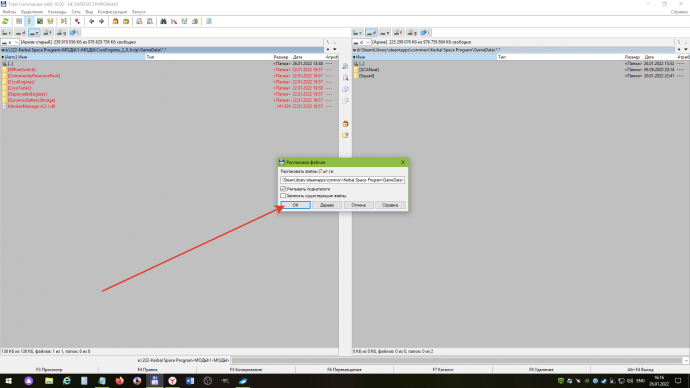
Task: Click the F7 Каталог button
Action: point(443,370)
